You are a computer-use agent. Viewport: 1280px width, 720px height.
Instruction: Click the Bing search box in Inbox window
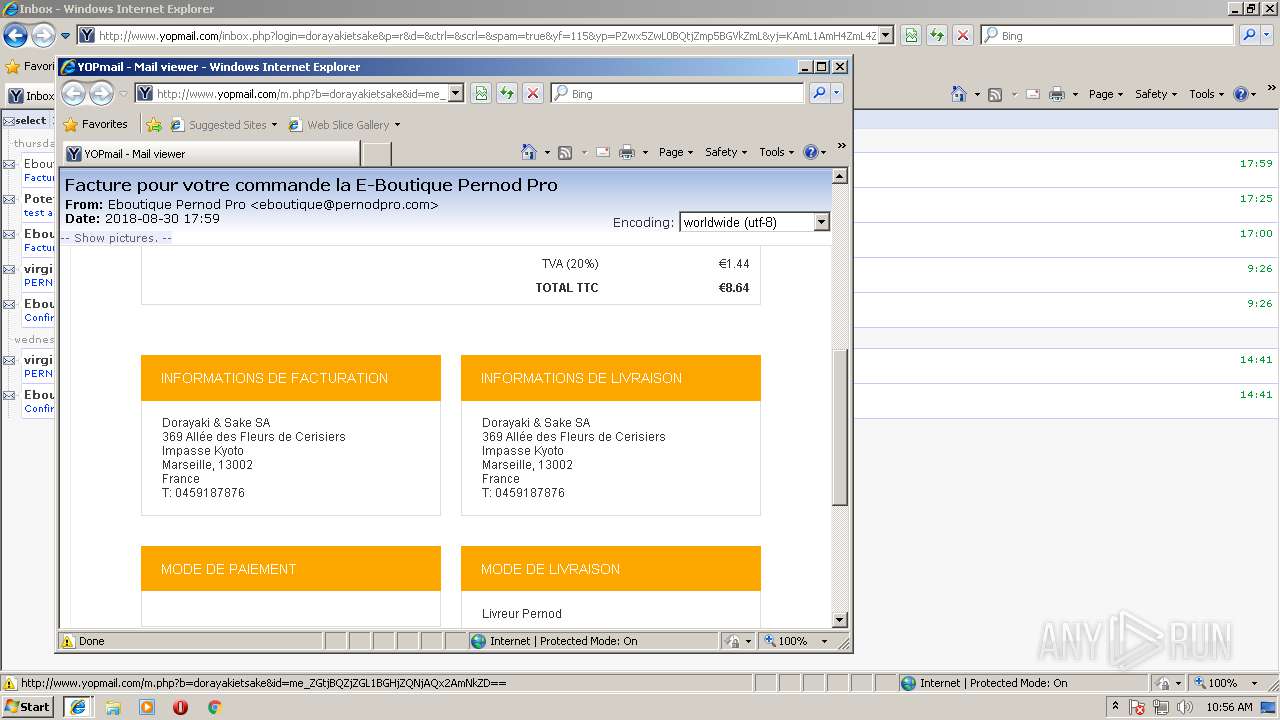pos(1107,35)
